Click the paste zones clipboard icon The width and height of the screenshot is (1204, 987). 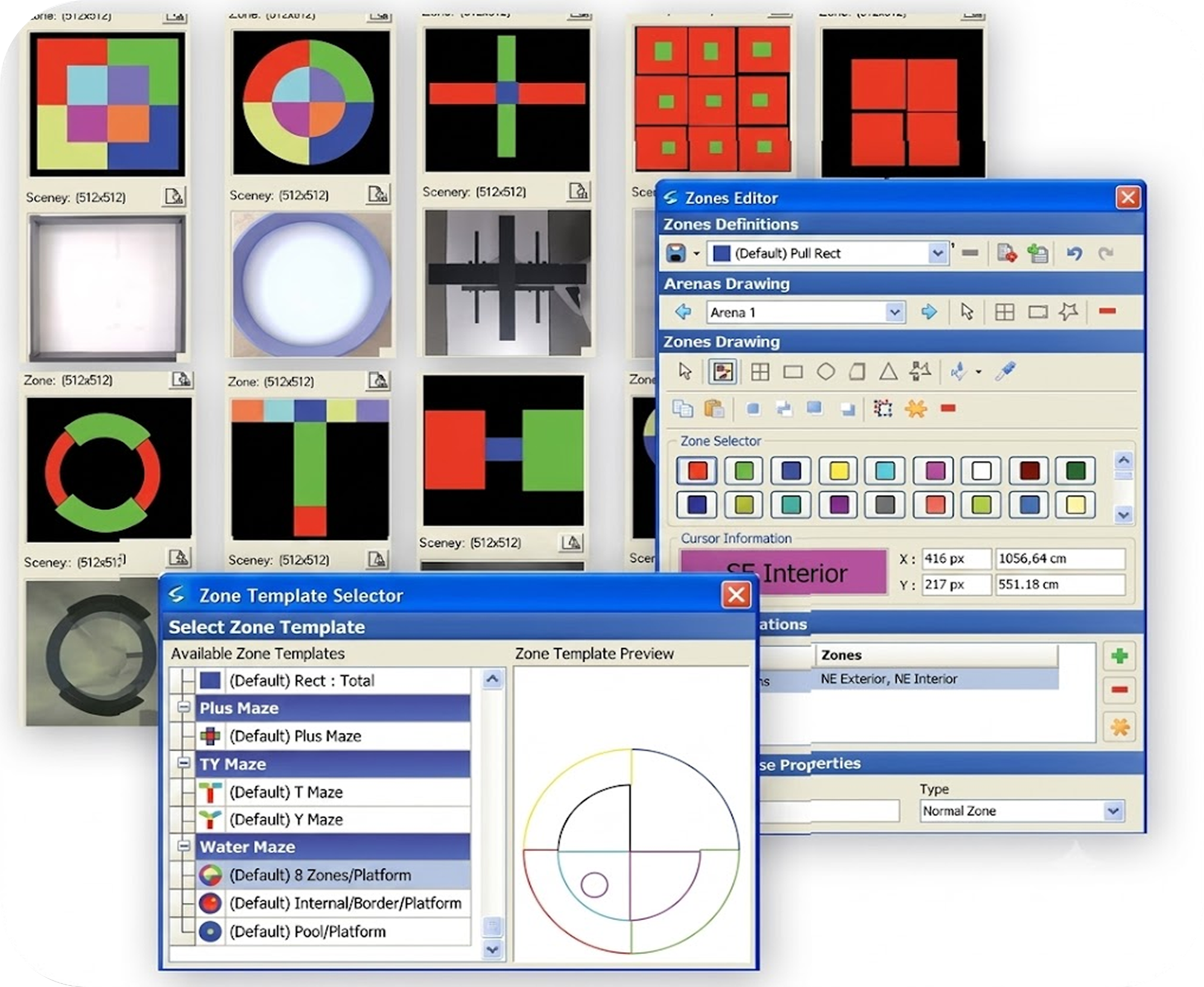[714, 408]
